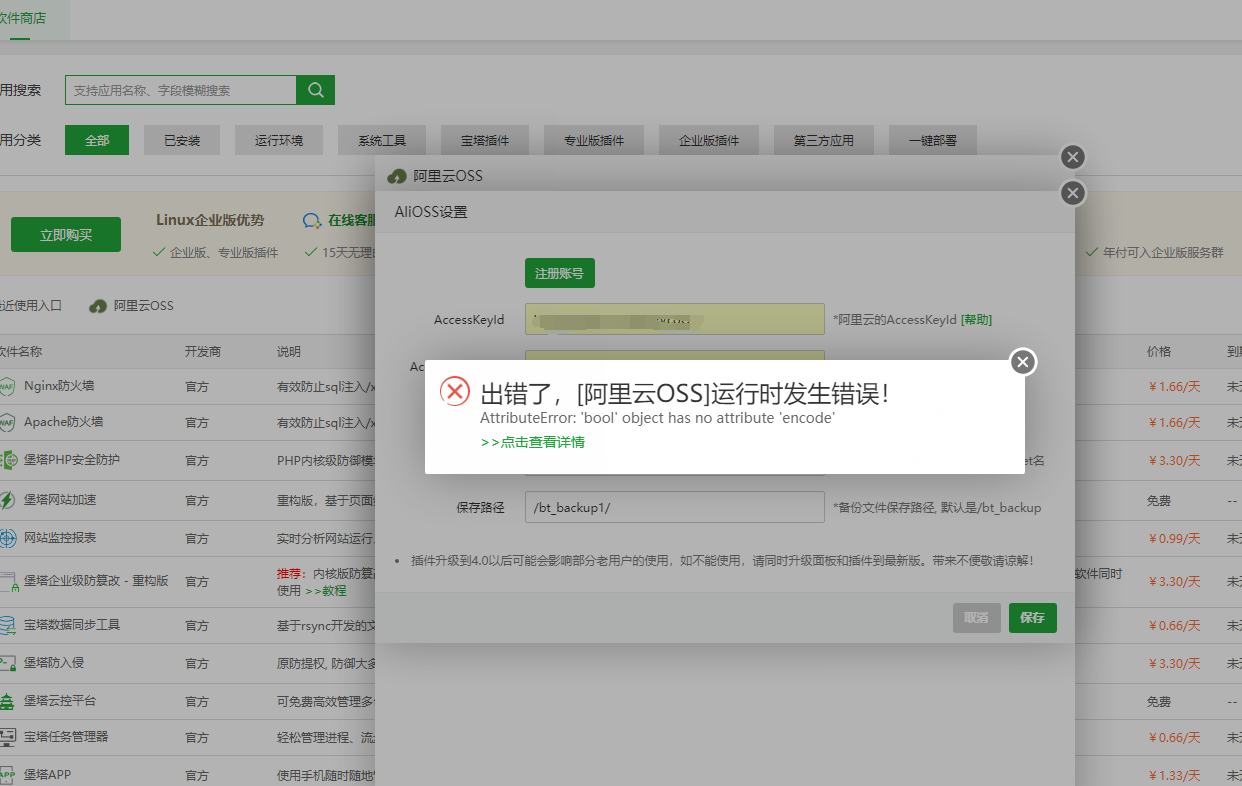The width and height of the screenshot is (1242, 786).
Task: Click the 堡塔网站加速 name text
Action: (x=60, y=500)
